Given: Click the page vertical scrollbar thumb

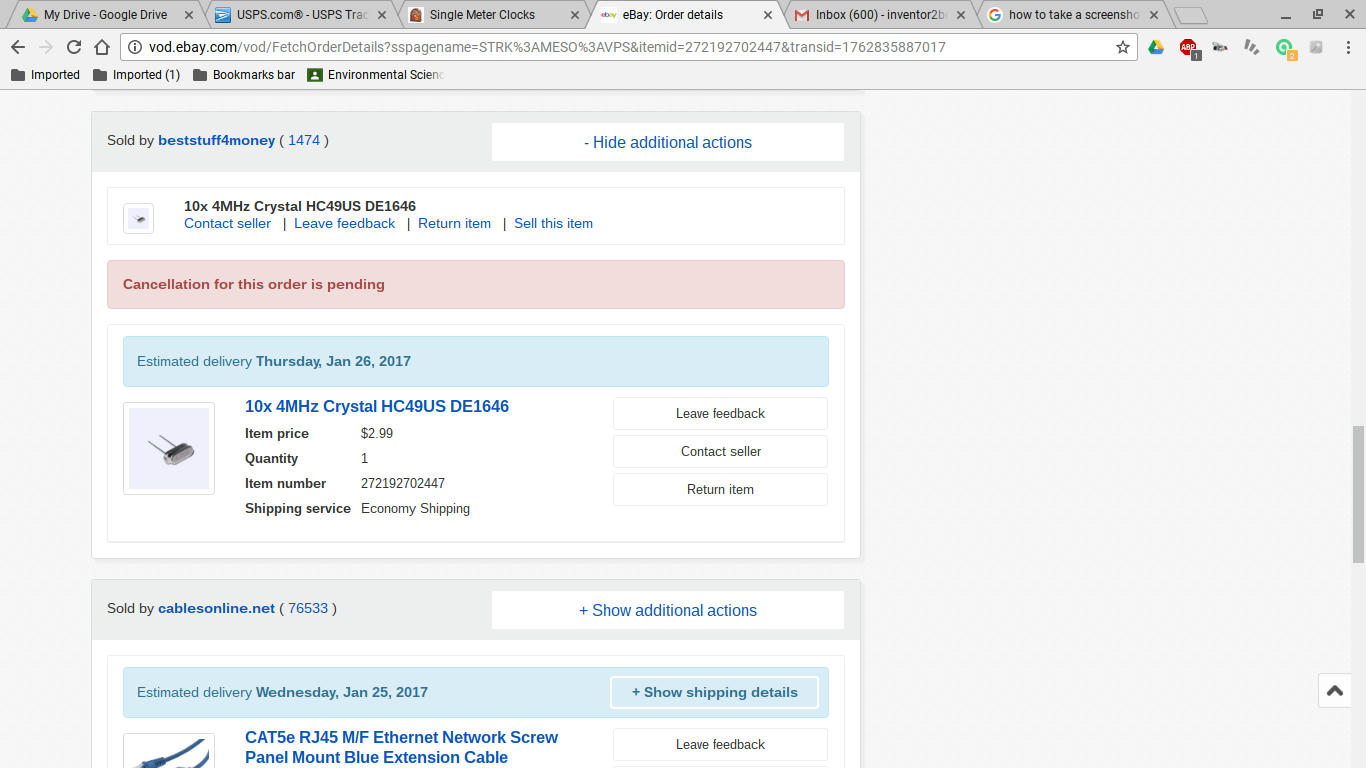Looking at the screenshot, I should click(x=1358, y=494).
